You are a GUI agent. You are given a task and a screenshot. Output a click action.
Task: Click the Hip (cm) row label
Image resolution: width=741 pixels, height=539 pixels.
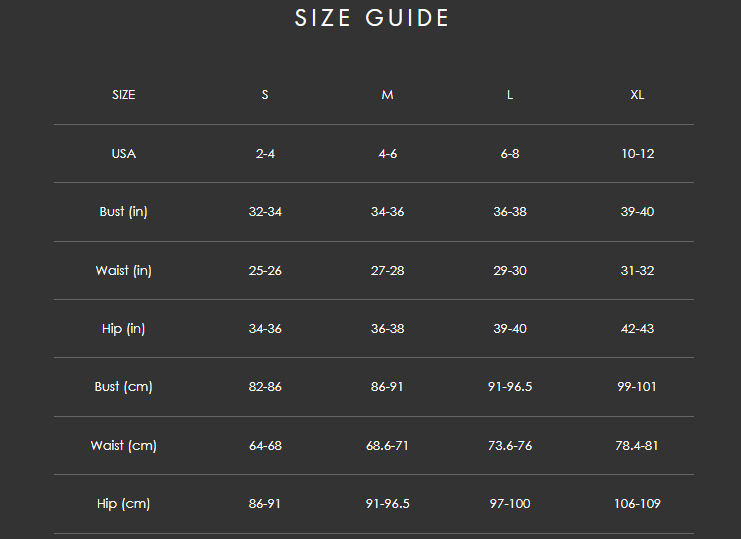[124, 504]
